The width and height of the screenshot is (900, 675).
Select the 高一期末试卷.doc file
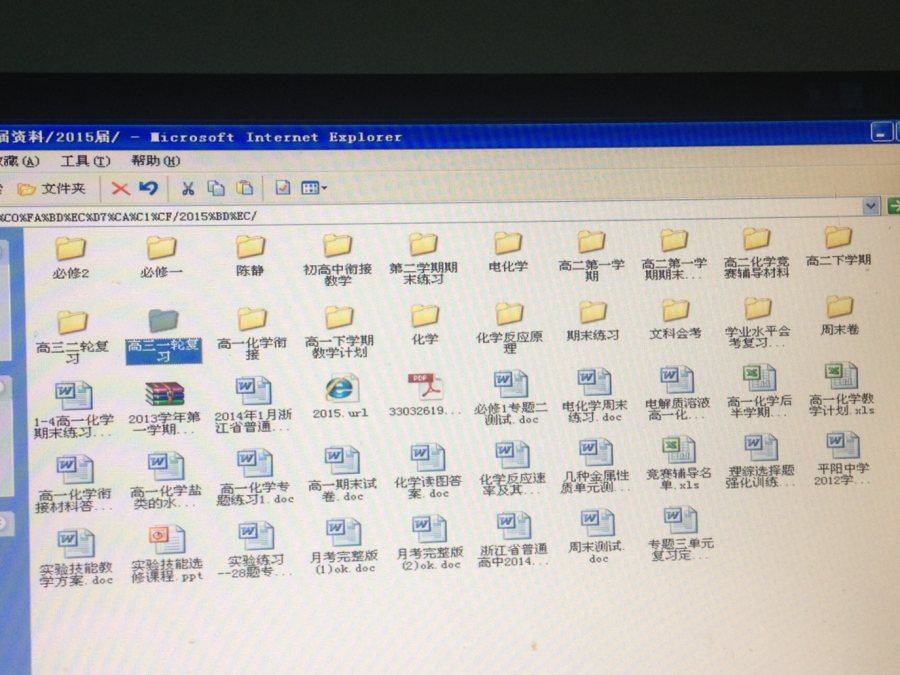coord(342,475)
